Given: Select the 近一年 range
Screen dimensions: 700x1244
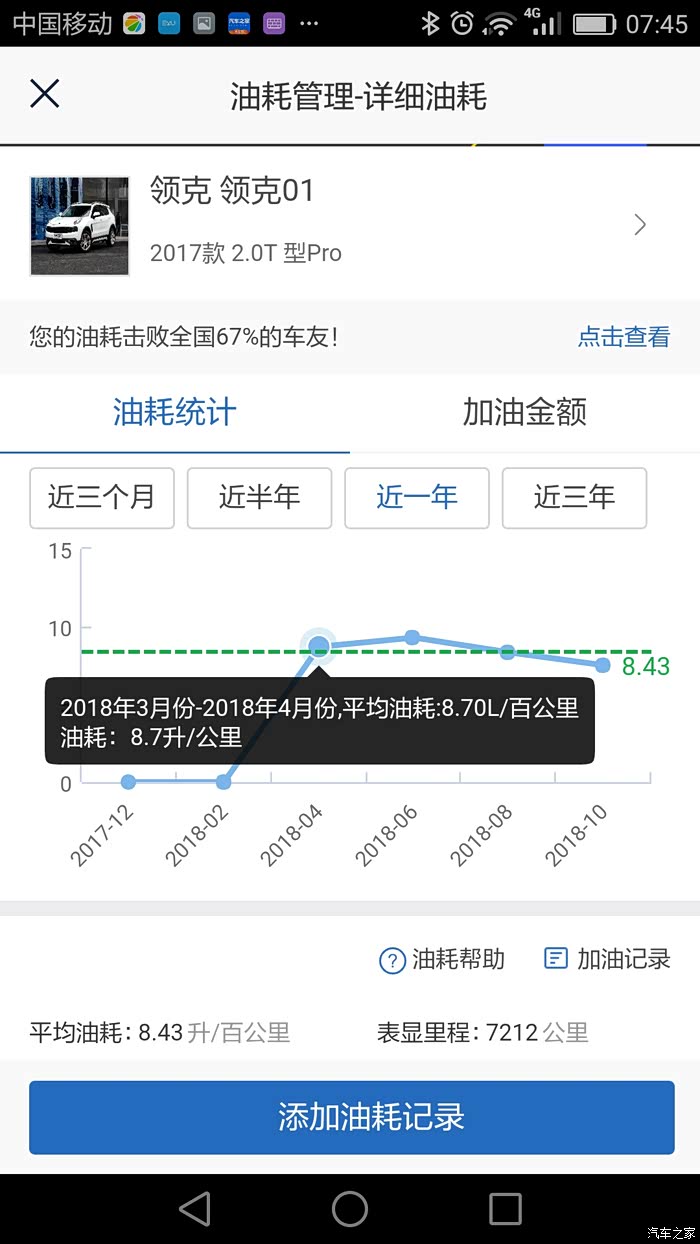Looking at the screenshot, I should (417, 498).
